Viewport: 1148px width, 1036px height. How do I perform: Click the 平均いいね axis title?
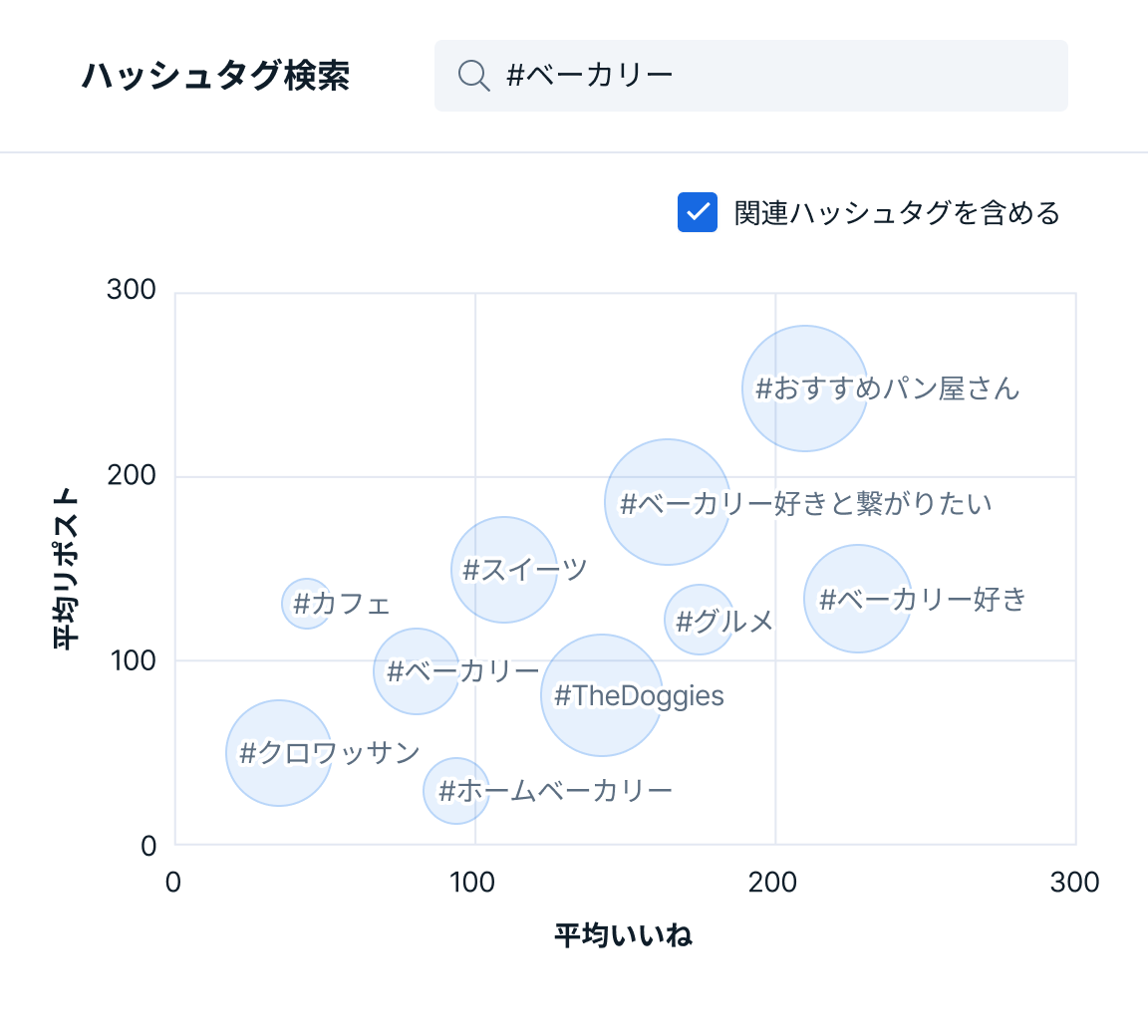(x=623, y=935)
